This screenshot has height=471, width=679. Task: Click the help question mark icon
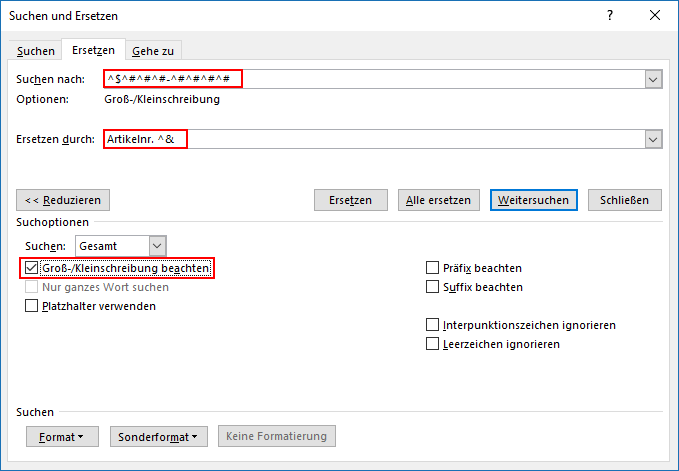pyautogui.click(x=610, y=16)
